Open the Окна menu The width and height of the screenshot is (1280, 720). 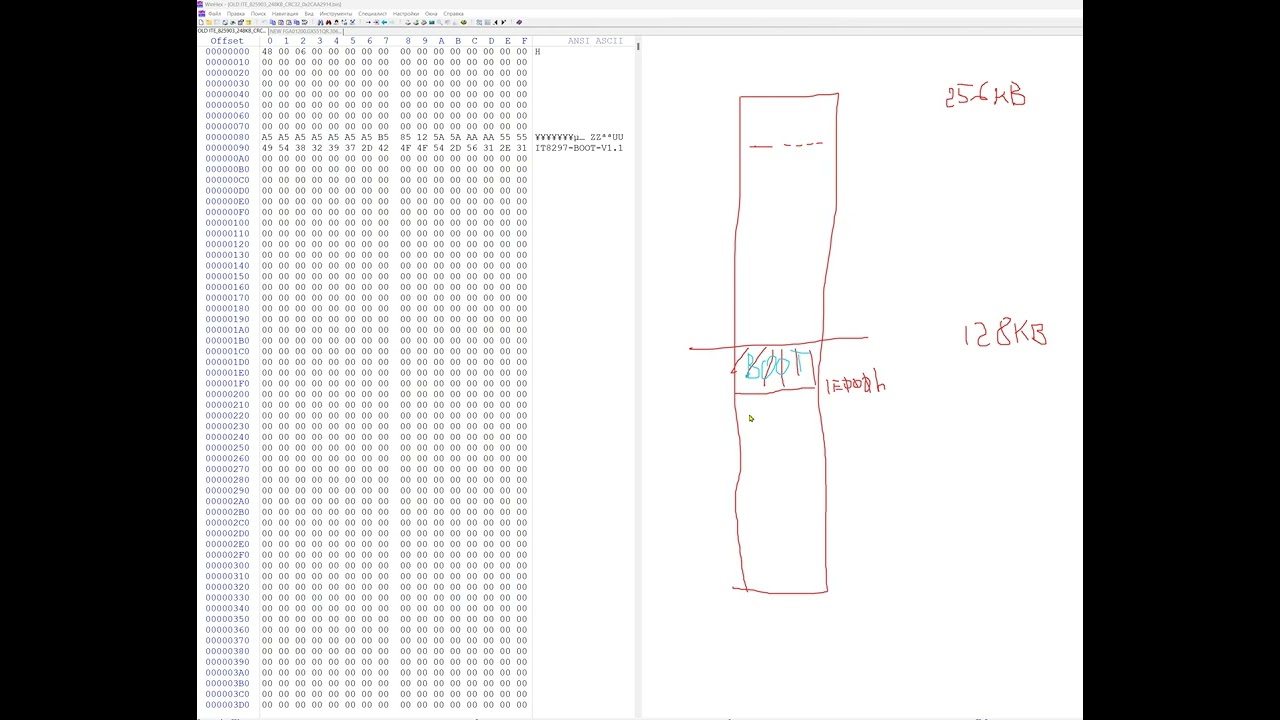pos(431,13)
